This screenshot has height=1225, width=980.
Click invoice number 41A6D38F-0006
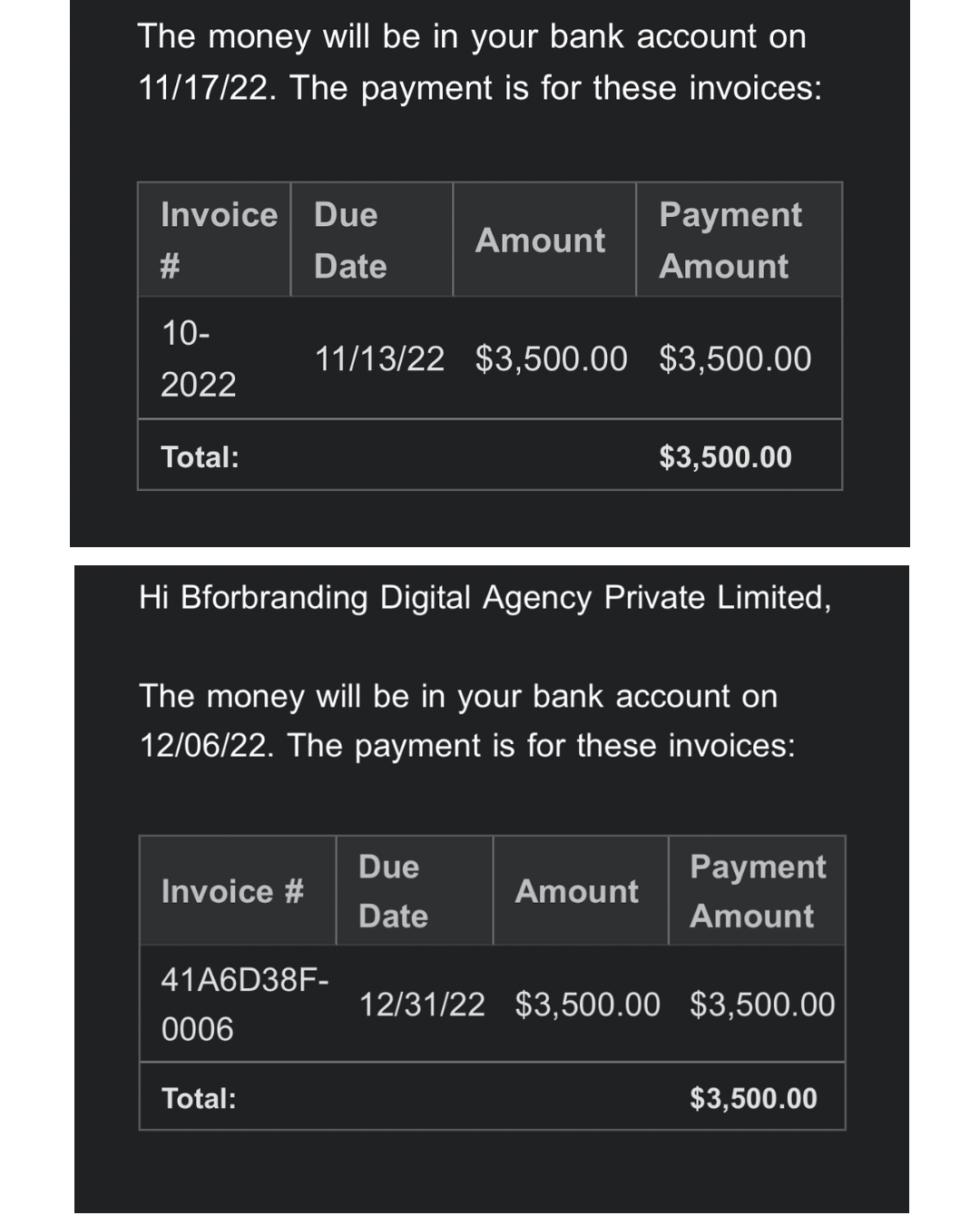tap(244, 1004)
